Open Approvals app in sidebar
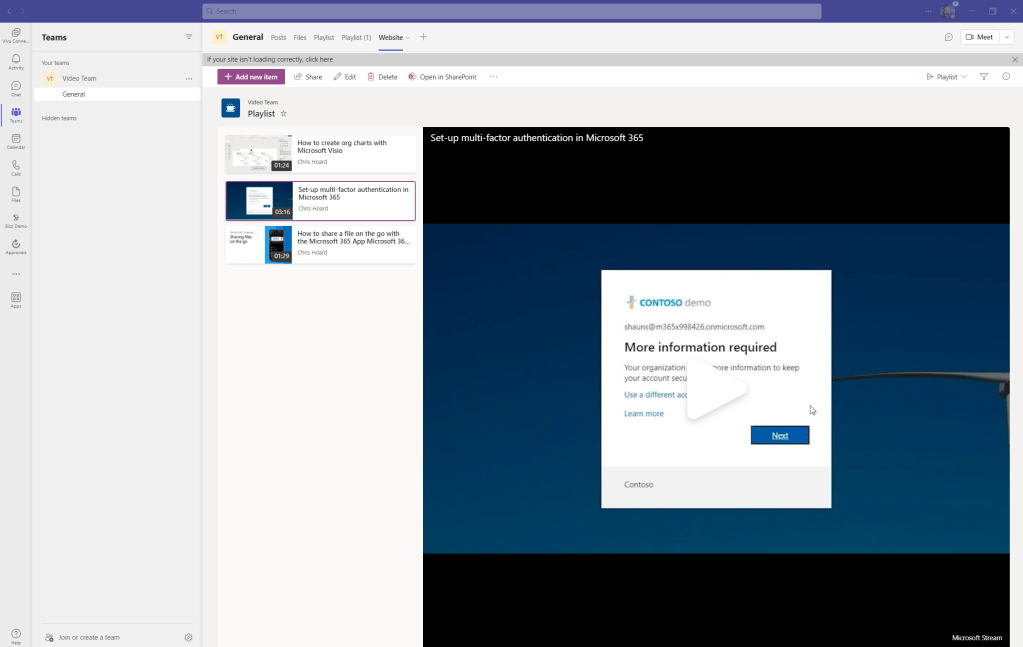Screen dimensions: 1023x647 (x=16, y=246)
